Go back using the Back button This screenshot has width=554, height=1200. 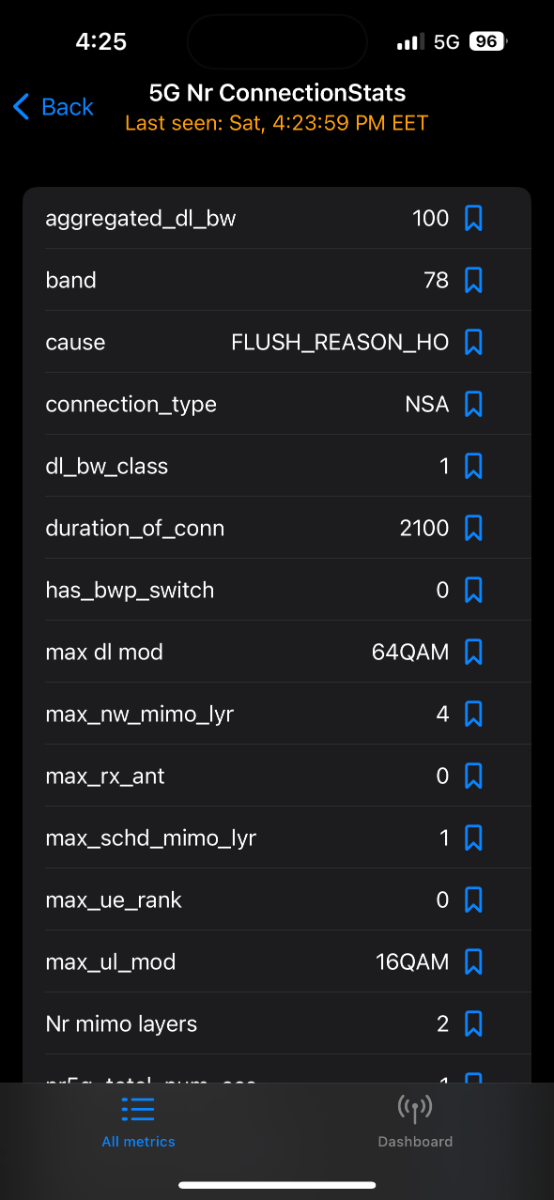point(53,107)
